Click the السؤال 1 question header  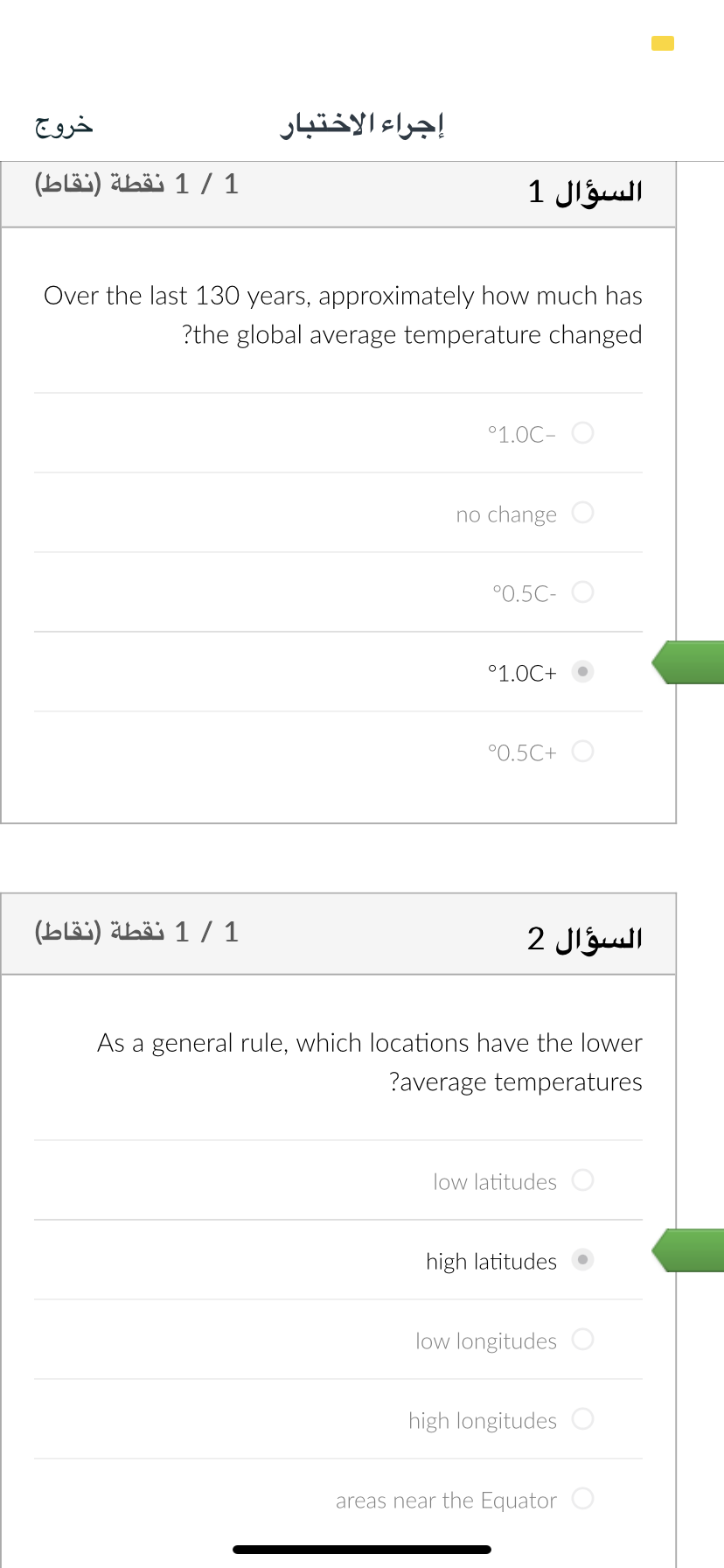(584, 192)
